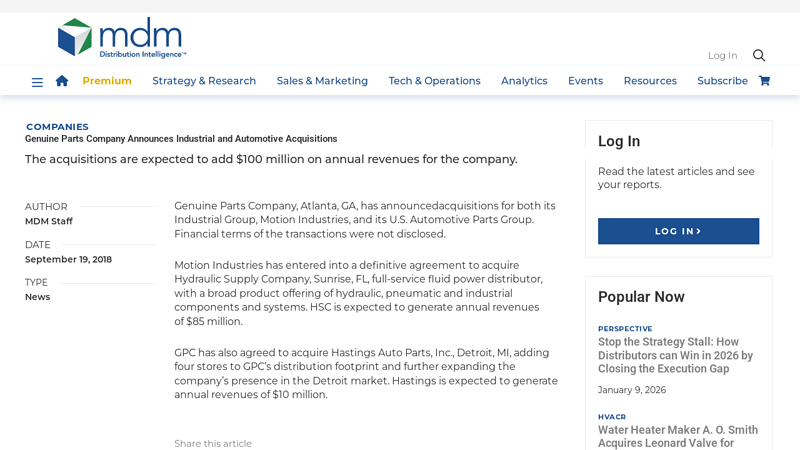Click the paragraph about Hydraulic Supply Company
The height and width of the screenshot is (450, 800).
358,293
